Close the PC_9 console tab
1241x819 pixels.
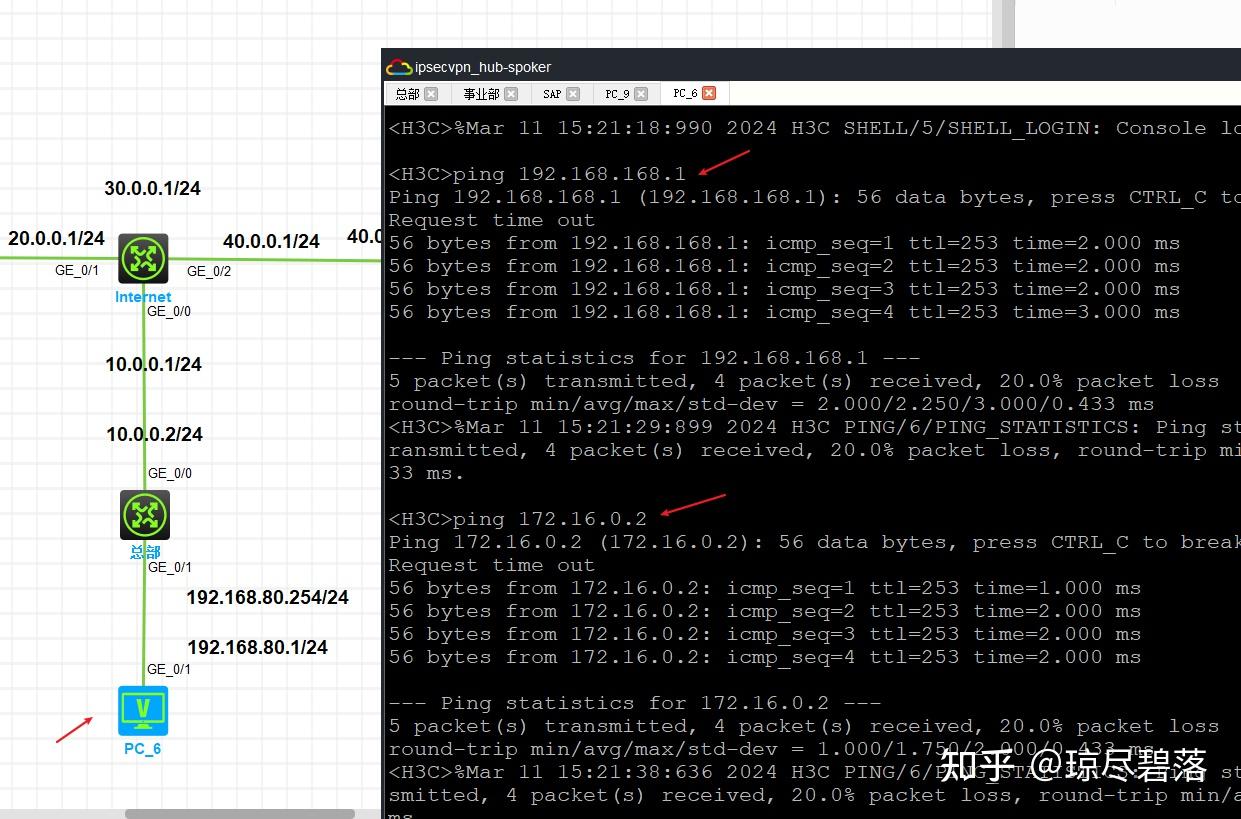(x=640, y=93)
